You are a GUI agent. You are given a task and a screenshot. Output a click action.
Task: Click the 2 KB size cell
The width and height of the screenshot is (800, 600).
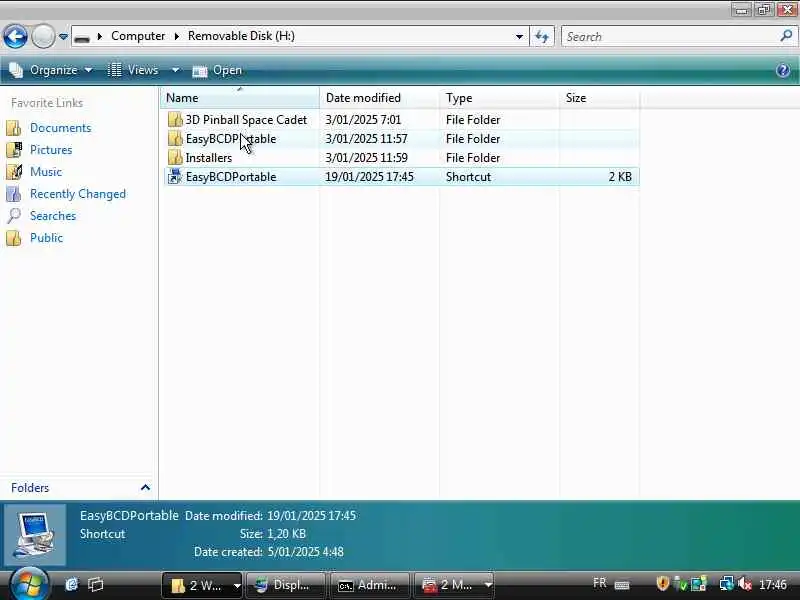[x=620, y=177]
